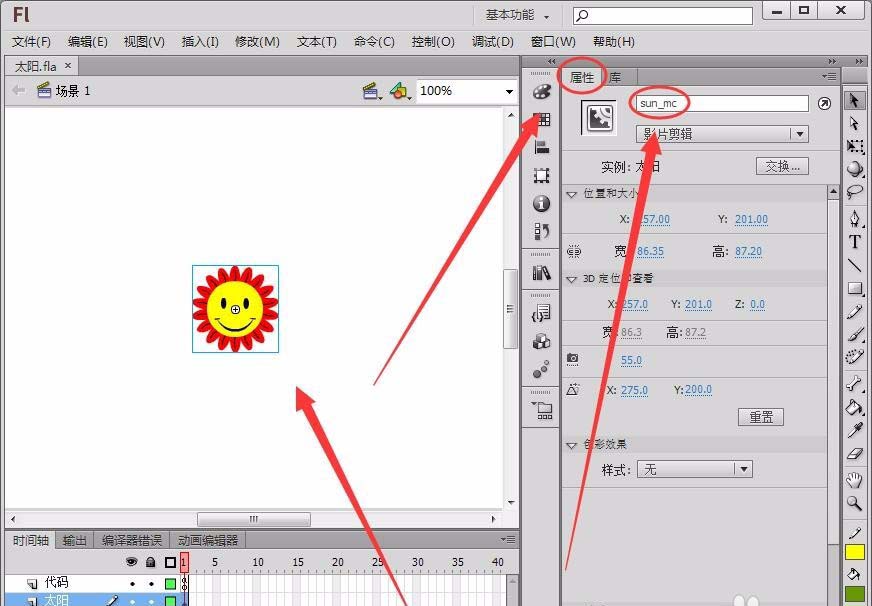Toggle visibility dot of 代码 layer

pyautogui.click(x=132, y=584)
